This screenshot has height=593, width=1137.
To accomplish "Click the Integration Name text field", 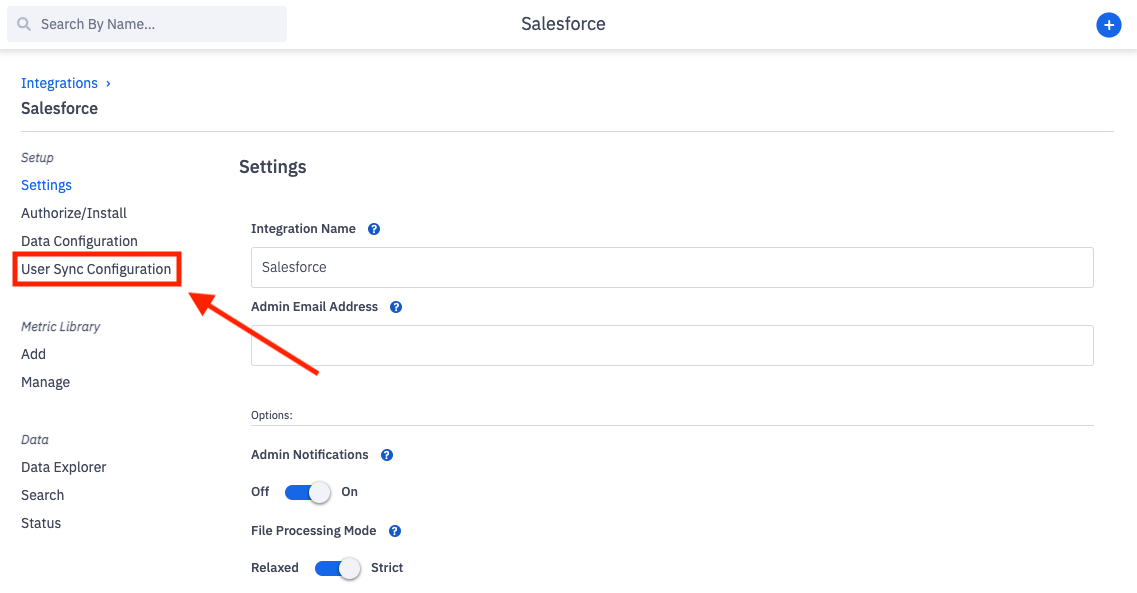I will point(671,267).
